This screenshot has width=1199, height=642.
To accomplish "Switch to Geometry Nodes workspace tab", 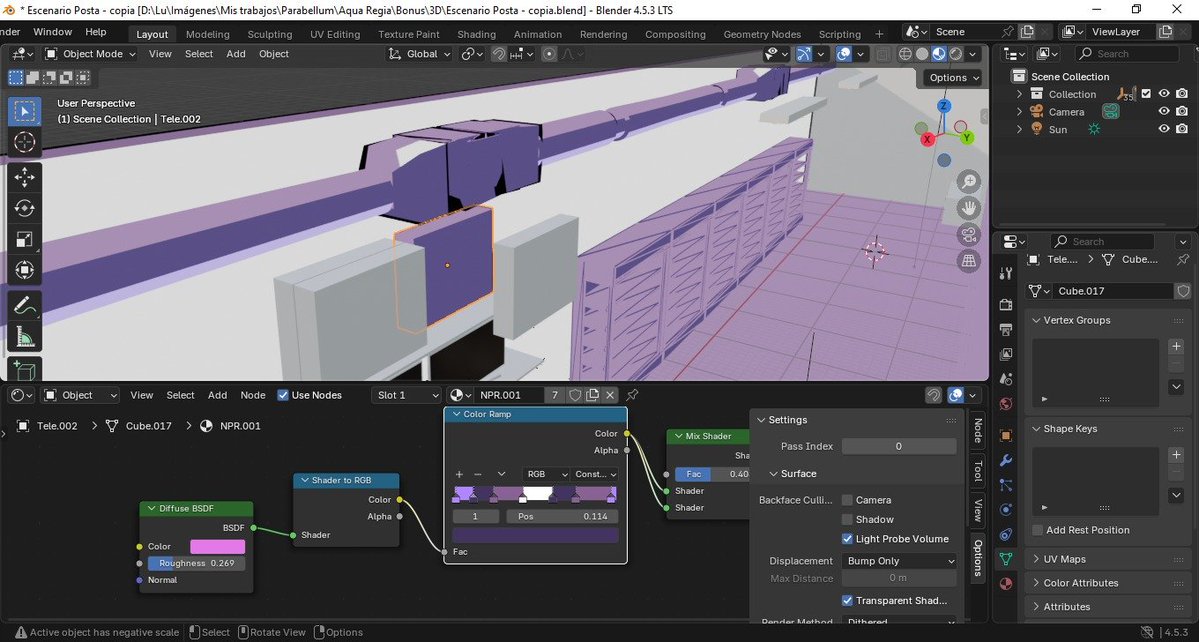I will click(x=762, y=34).
